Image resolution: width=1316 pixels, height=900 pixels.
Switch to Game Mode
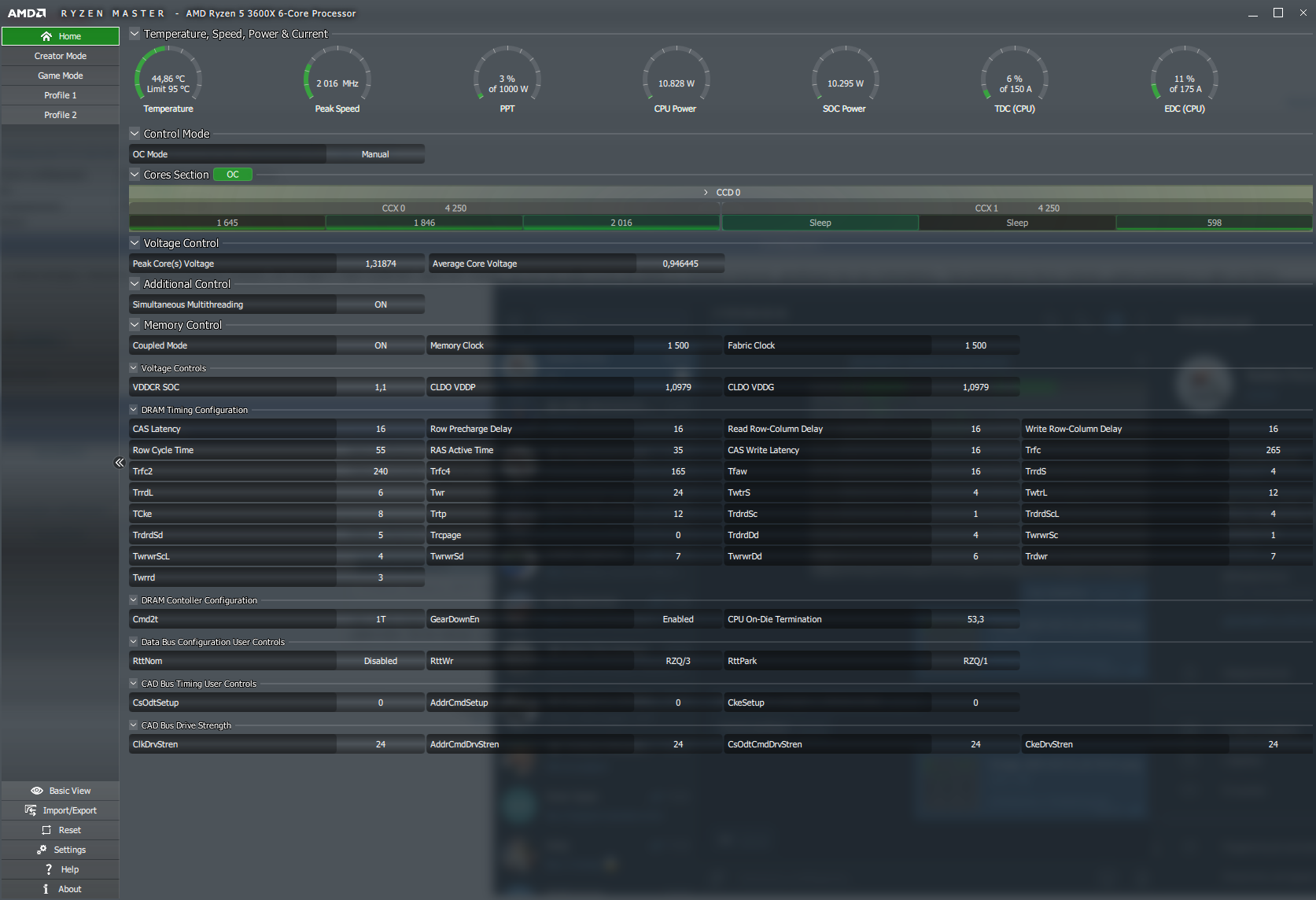tap(61, 76)
